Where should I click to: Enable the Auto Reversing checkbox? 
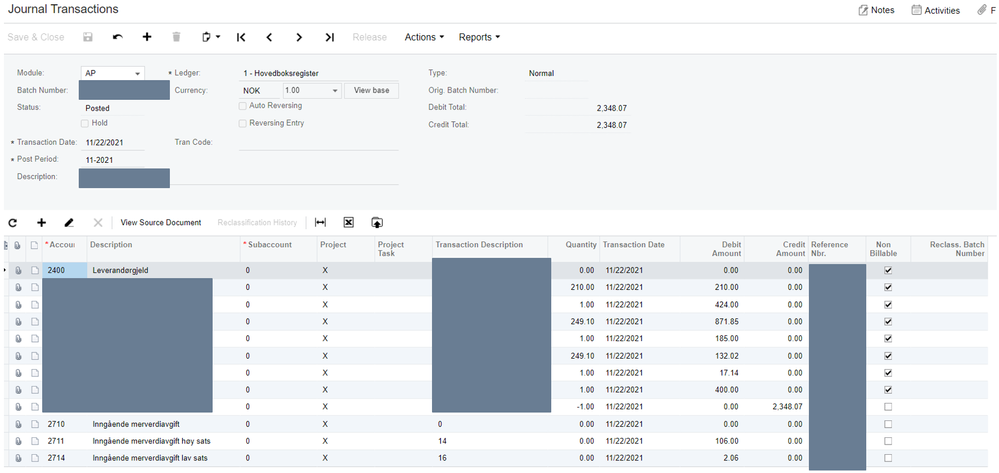tap(243, 106)
